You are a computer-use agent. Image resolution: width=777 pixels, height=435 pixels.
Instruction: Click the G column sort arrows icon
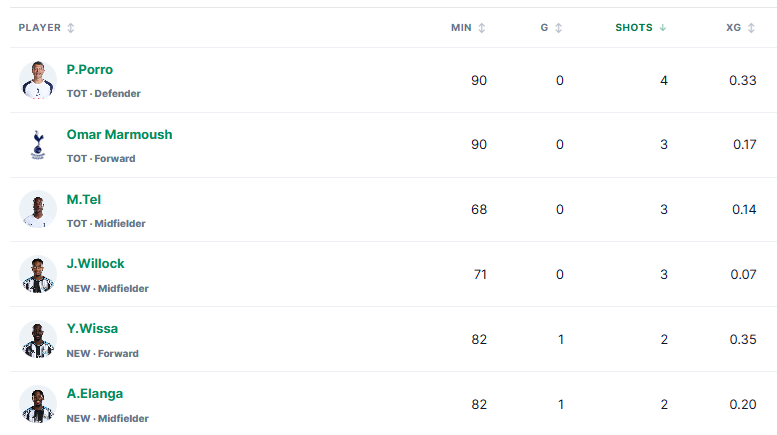tap(558, 28)
